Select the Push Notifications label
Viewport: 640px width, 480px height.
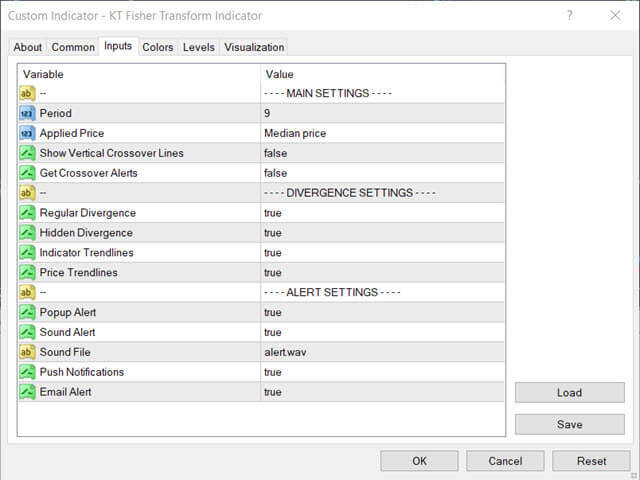point(82,372)
